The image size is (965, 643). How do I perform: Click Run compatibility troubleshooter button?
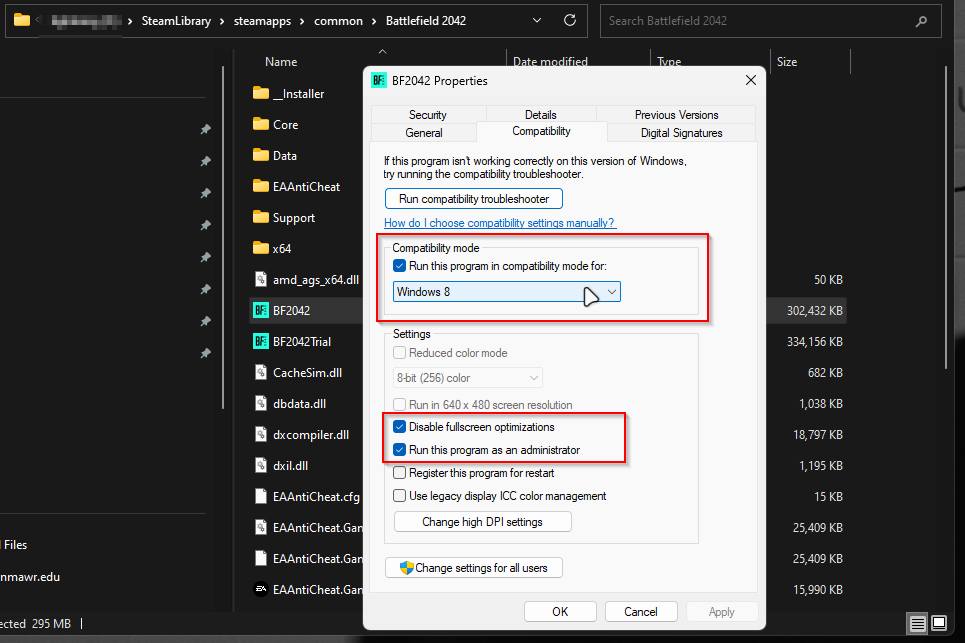474,199
